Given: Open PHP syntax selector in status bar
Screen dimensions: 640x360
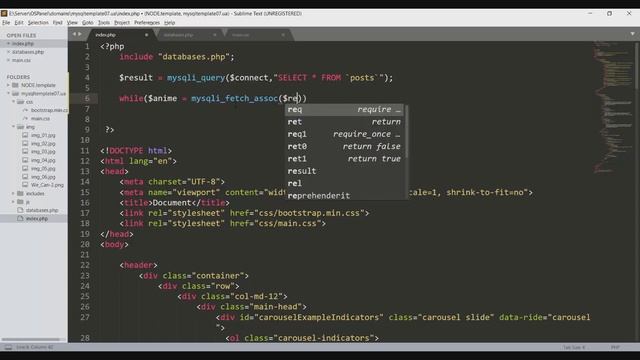Looking at the screenshot, I should (615, 347).
